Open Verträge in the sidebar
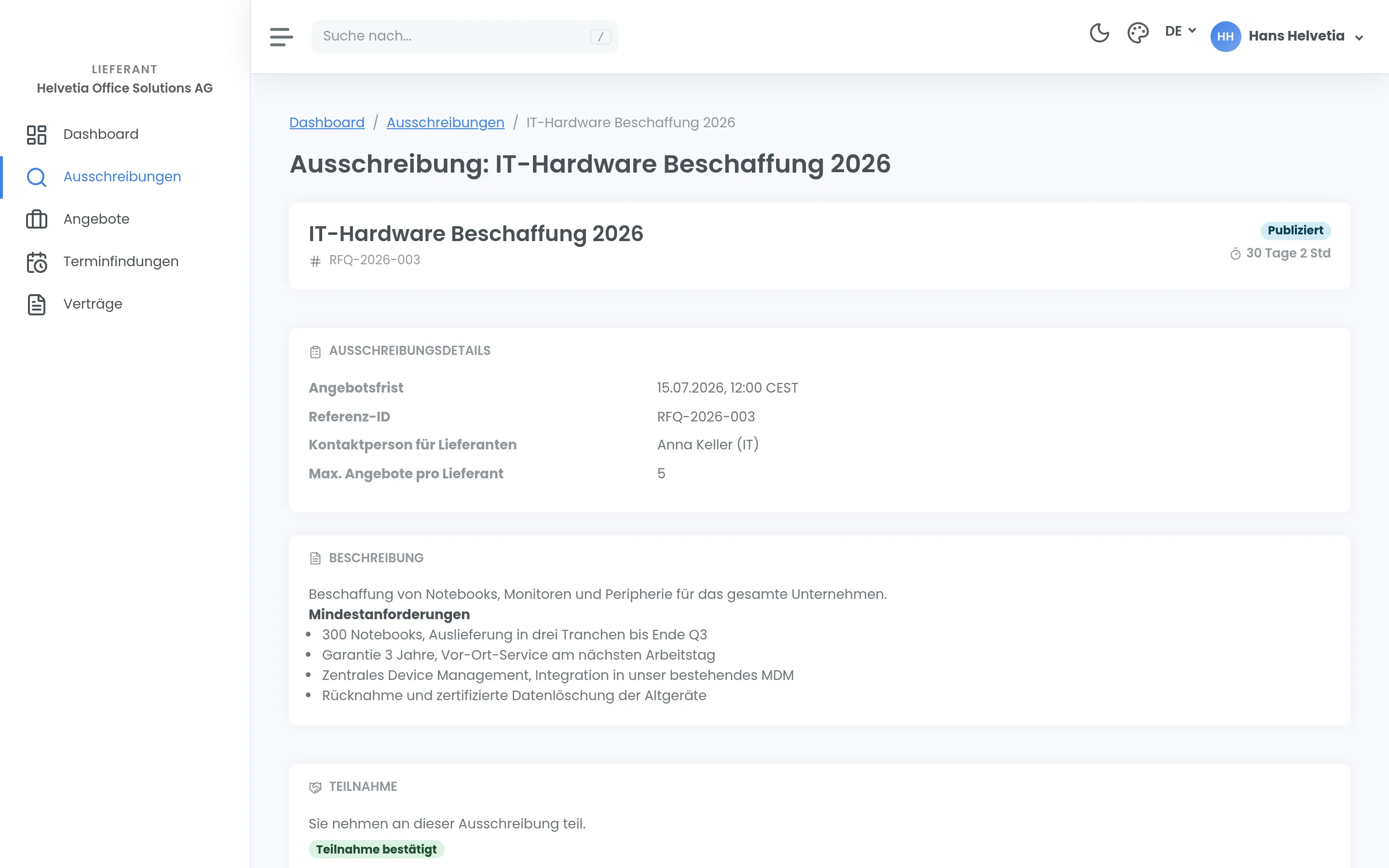 tap(125, 304)
